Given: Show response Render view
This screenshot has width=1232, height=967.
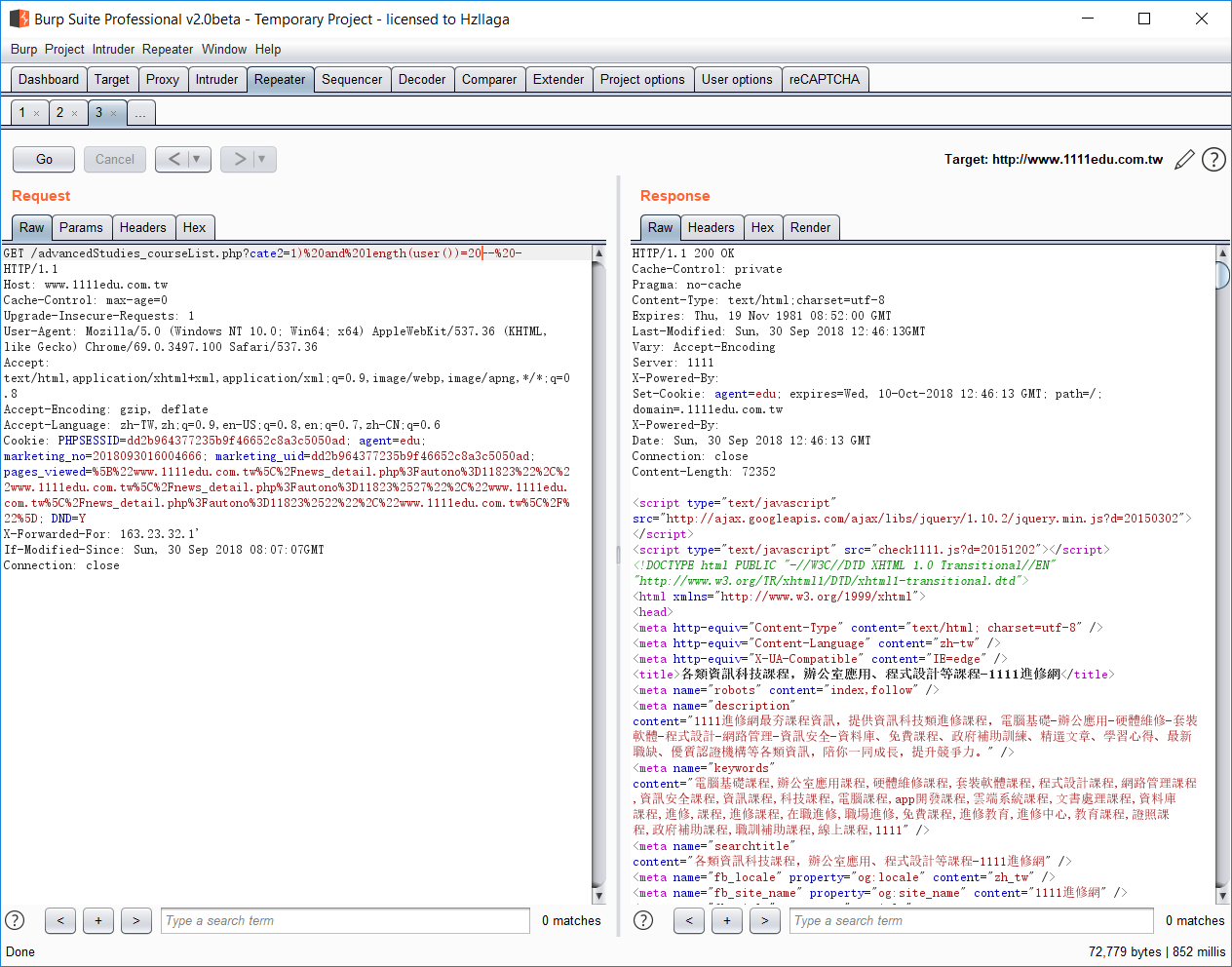Looking at the screenshot, I should coord(811,227).
